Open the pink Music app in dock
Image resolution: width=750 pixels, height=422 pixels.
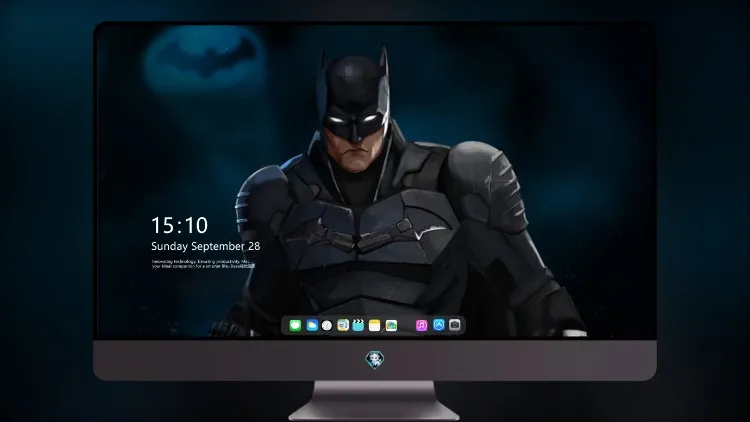click(x=421, y=325)
